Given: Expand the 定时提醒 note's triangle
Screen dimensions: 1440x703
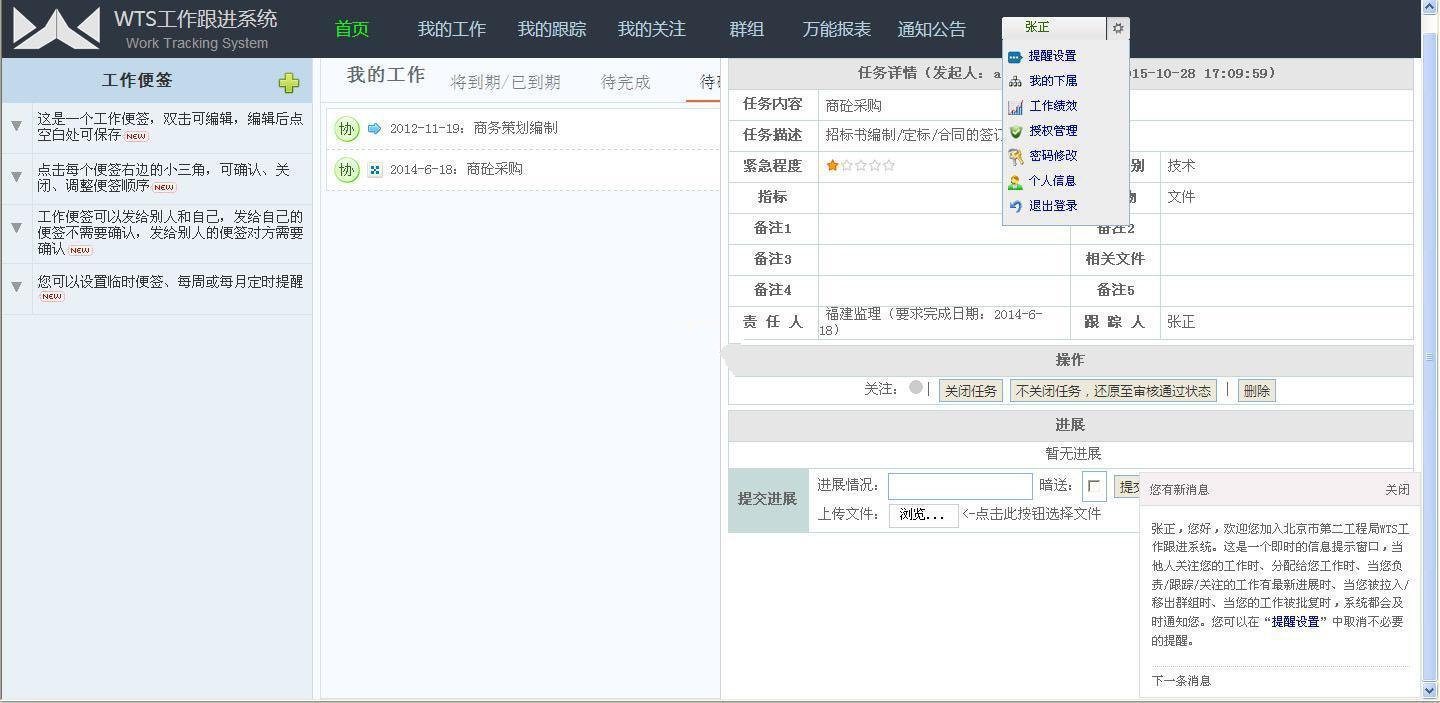Looking at the screenshot, I should pyautogui.click(x=16, y=285).
